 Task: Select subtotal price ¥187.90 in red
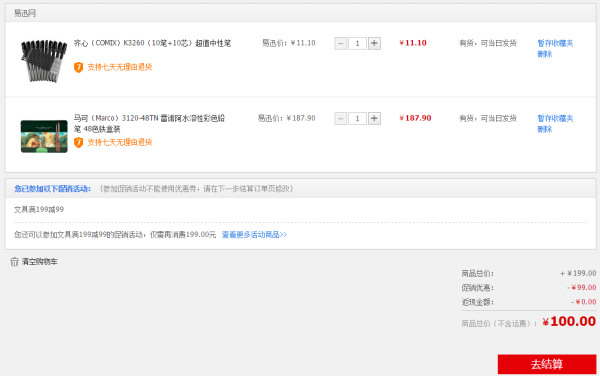click(x=415, y=118)
